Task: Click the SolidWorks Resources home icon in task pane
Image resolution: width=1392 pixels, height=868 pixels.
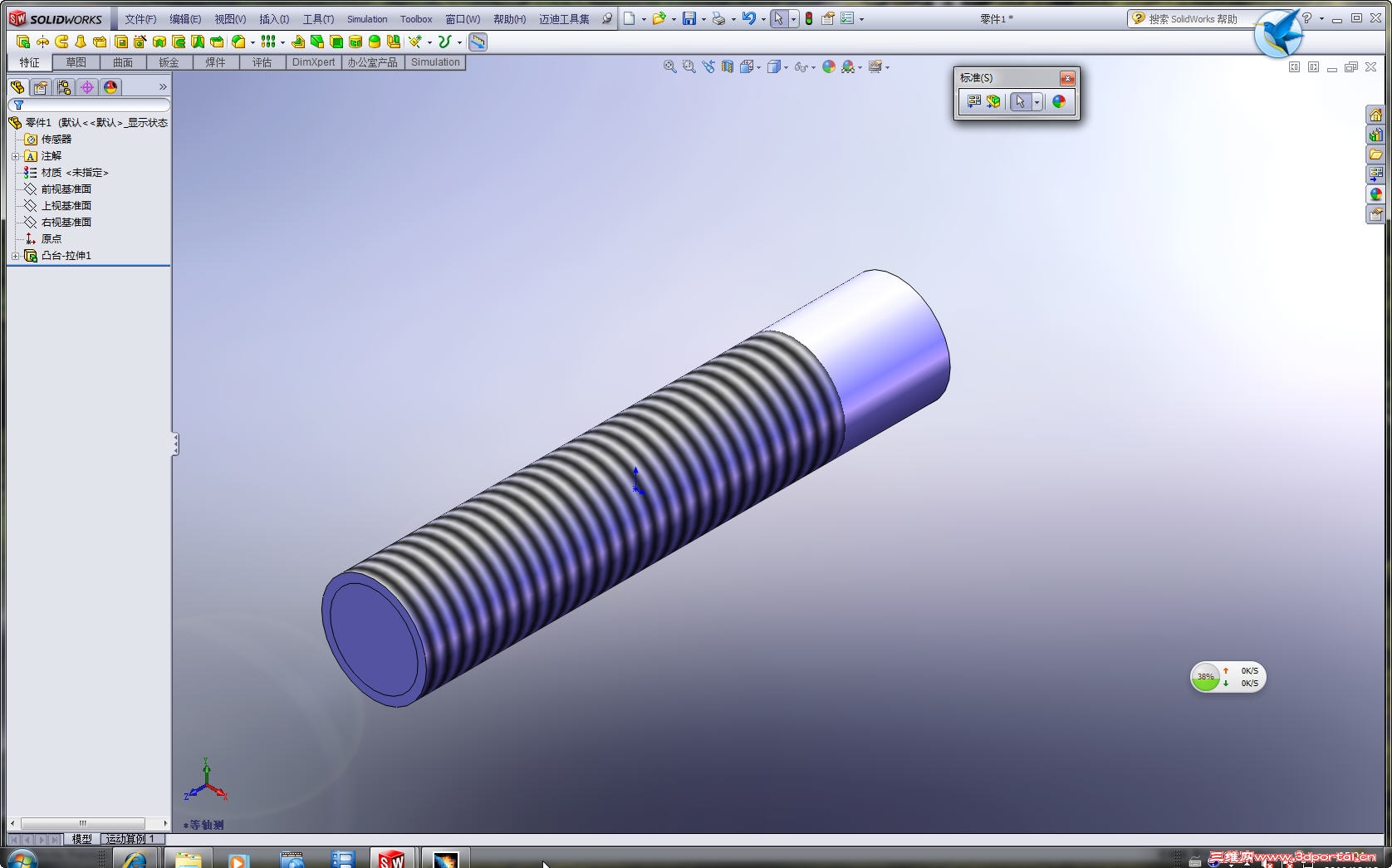Action: click(1376, 115)
